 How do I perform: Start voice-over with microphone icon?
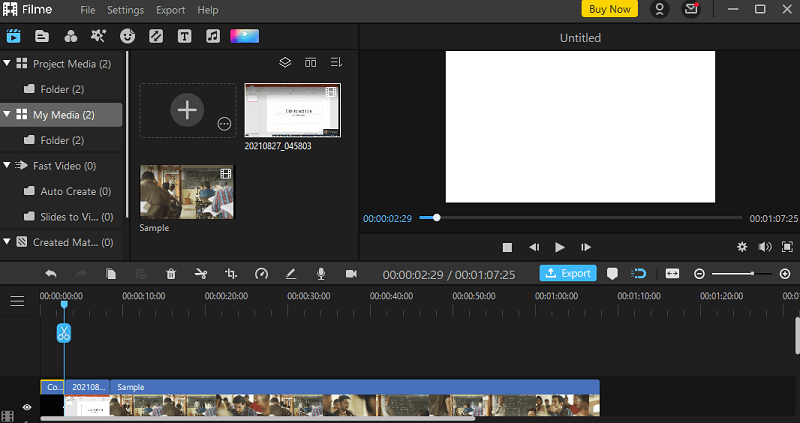click(x=321, y=274)
